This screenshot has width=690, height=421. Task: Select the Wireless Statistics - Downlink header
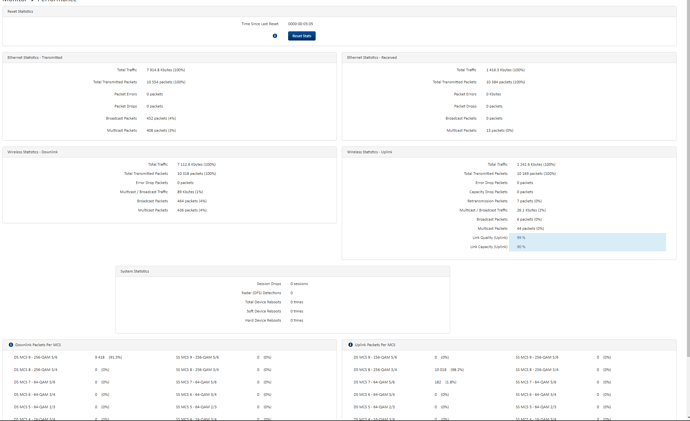pyautogui.click(x=169, y=152)
